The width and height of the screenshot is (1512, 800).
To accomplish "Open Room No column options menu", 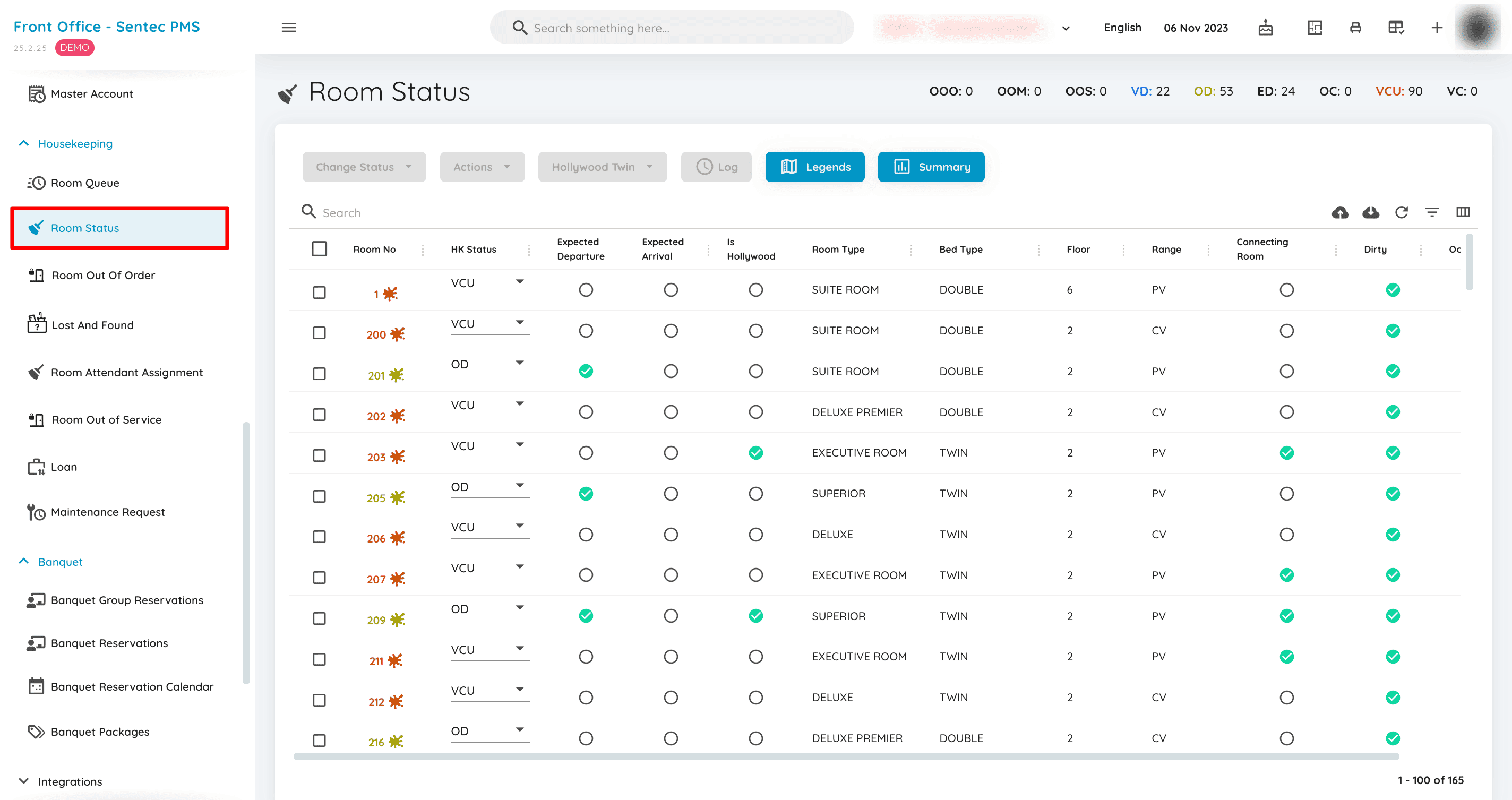I will [x=423, y=250].
